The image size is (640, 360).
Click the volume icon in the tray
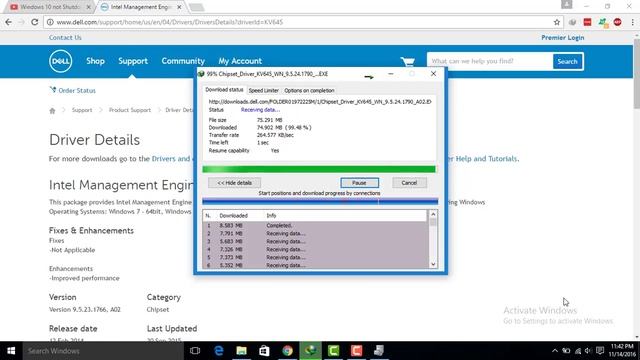pos(588,351)
